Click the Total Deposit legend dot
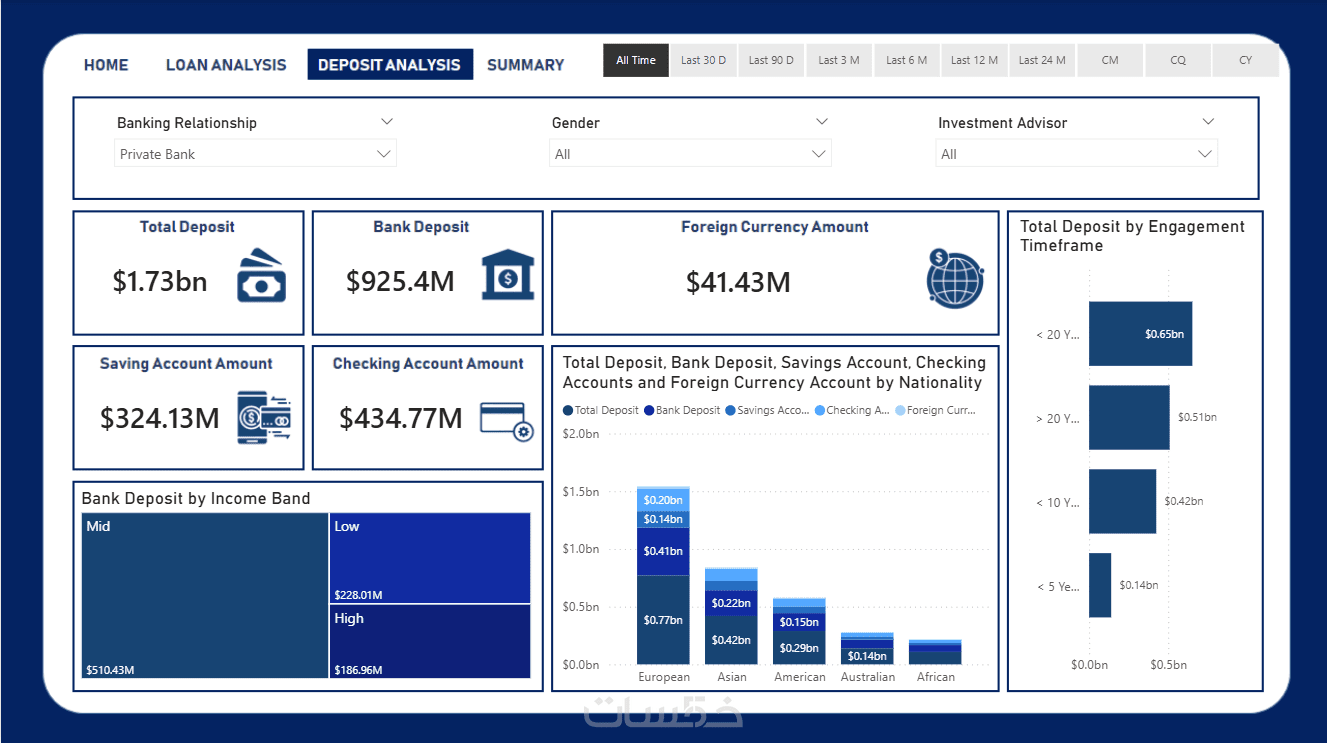 coord(568,411)
